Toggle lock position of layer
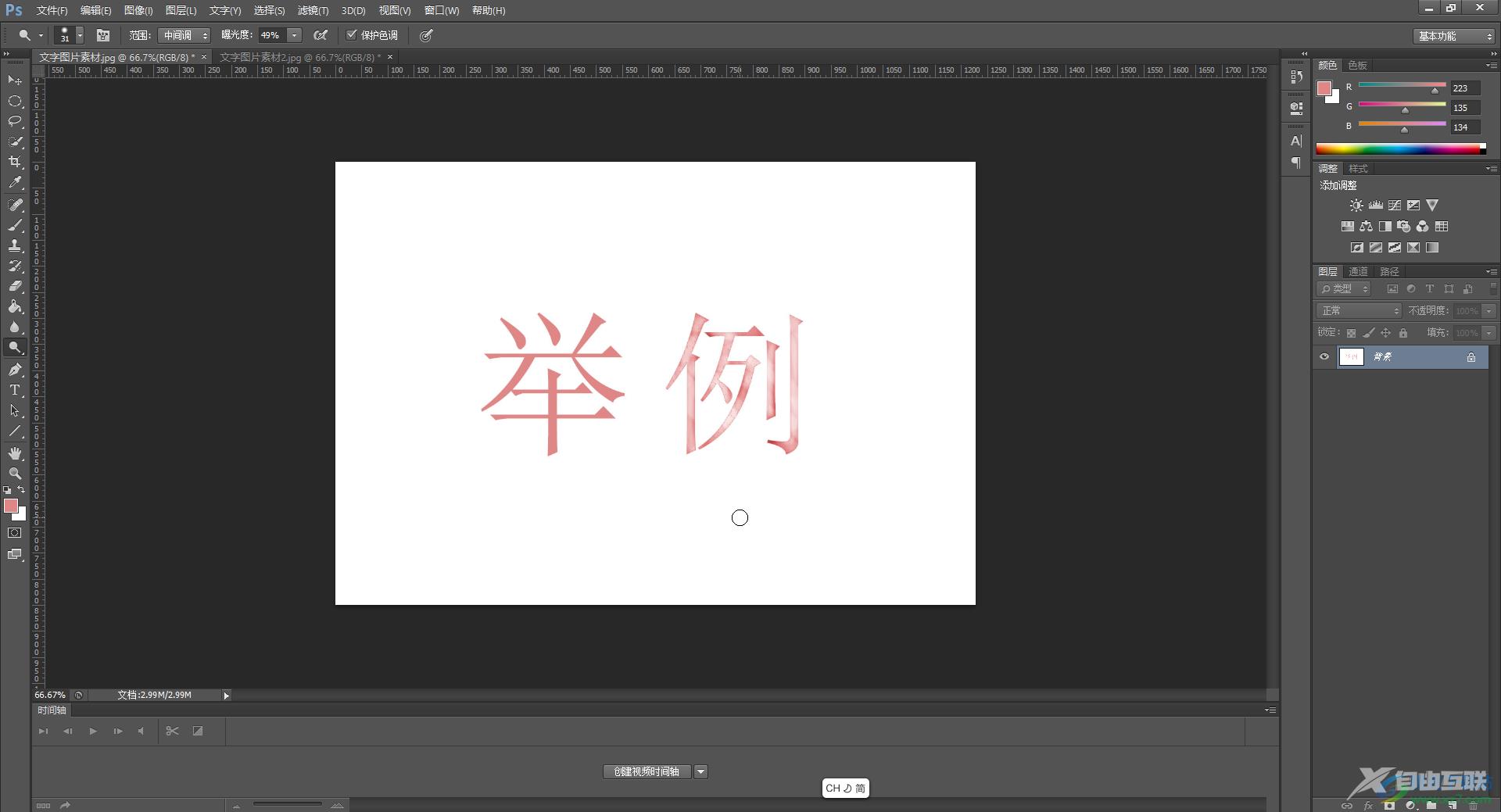This screenshot has width=1501, height=812. pyautogui.click(x=1385, y=333)
